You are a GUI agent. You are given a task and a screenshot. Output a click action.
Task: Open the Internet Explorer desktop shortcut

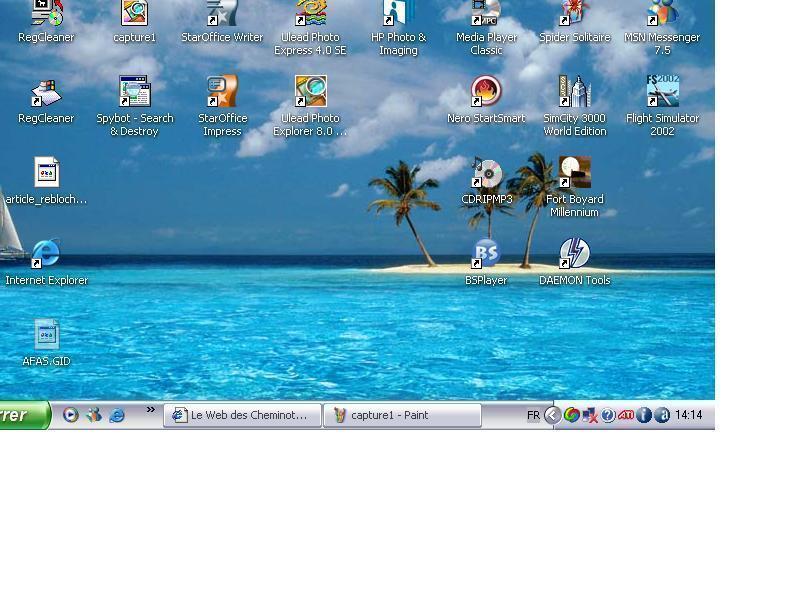coord(46,254)
